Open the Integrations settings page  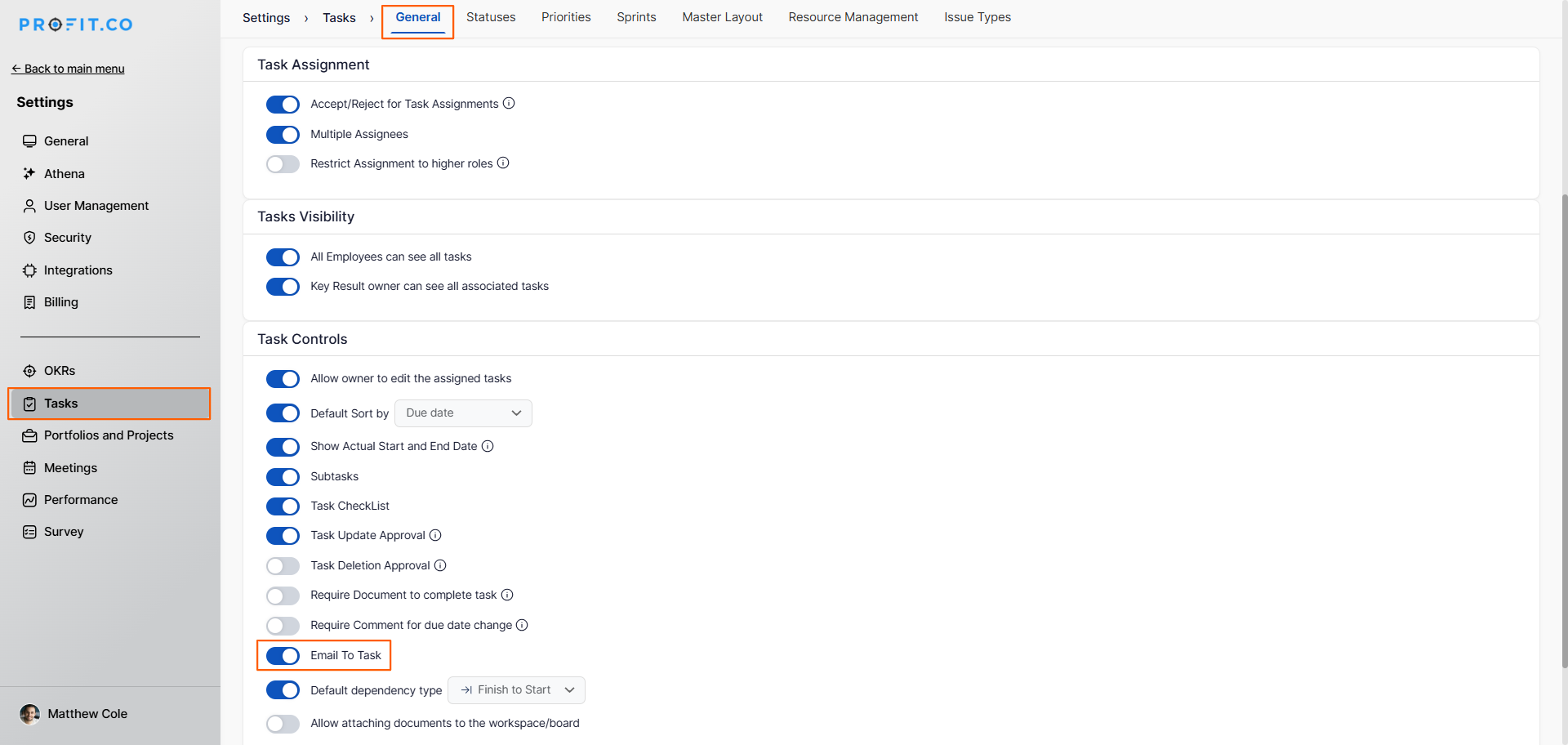(78, 270)
